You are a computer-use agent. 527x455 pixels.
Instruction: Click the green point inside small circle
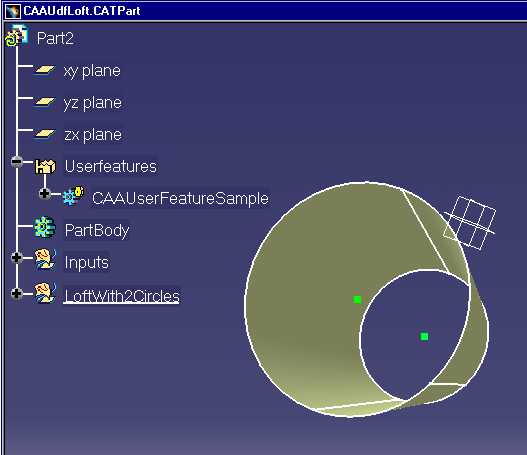click(424, 336)
